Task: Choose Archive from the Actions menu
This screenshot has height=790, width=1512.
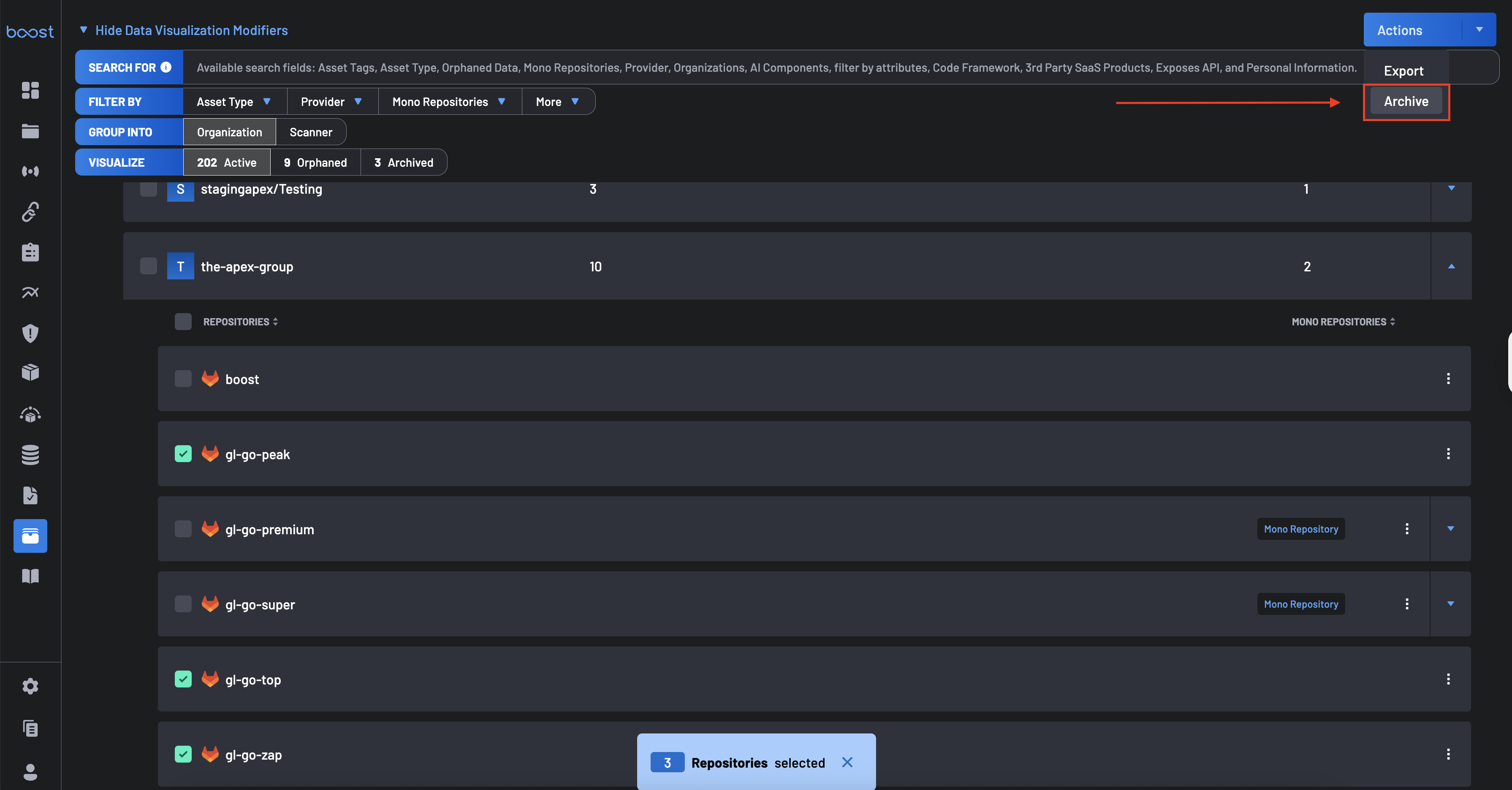Action: point(1406,101)
